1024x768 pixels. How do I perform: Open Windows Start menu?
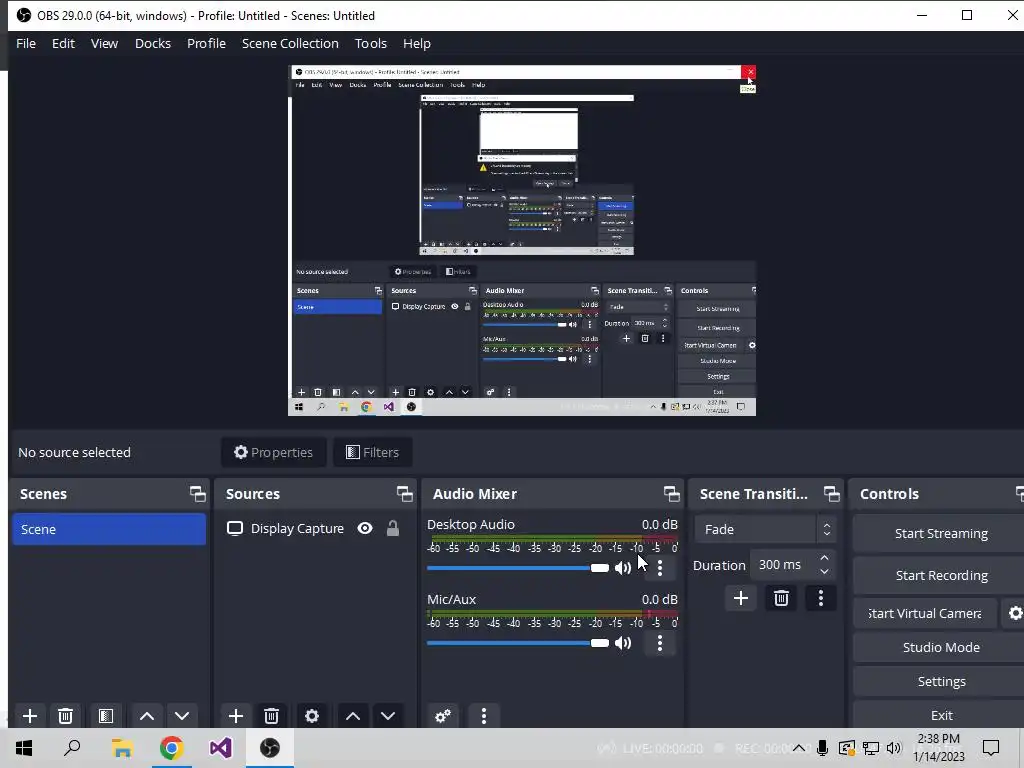(x=24, y=748)
